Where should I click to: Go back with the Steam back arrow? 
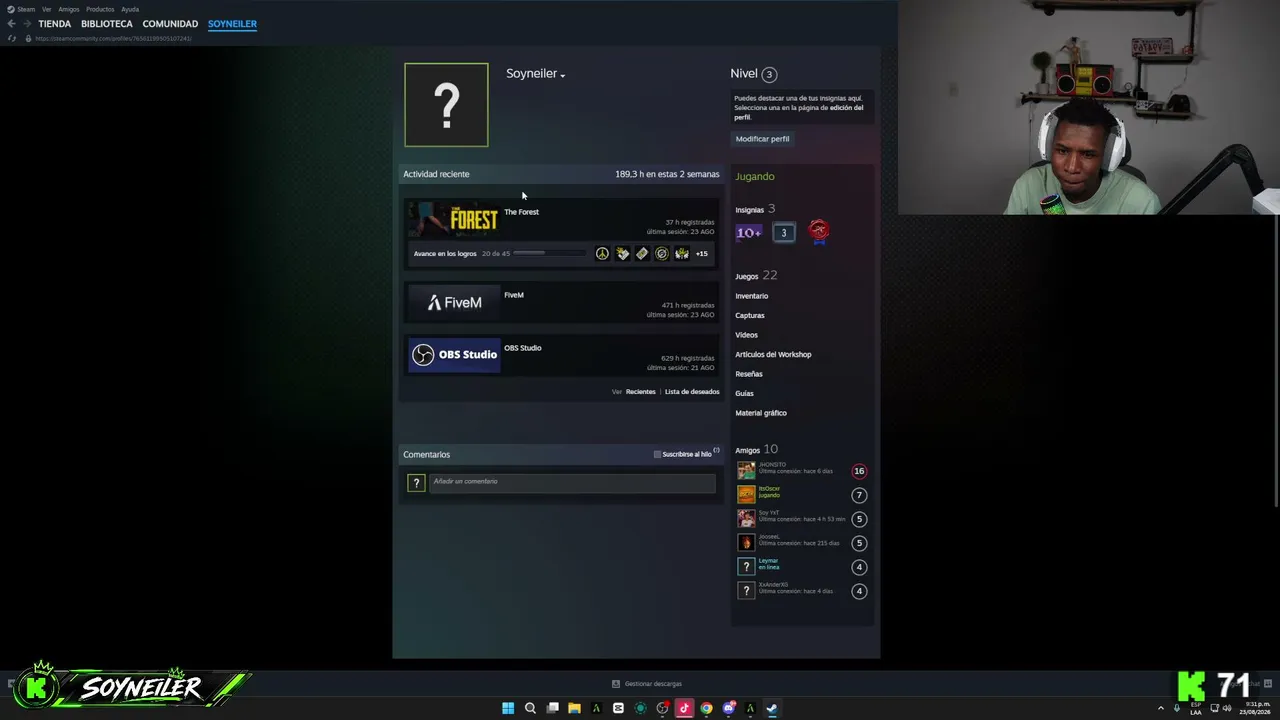point(11,24)
